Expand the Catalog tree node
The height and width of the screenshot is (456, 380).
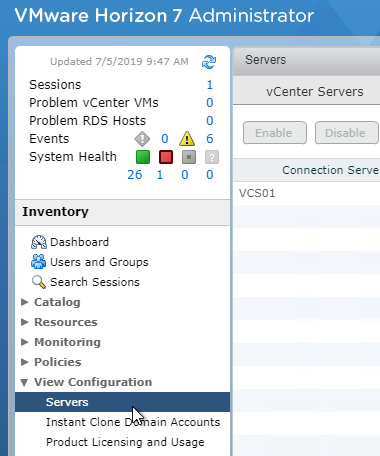[24, 302]
